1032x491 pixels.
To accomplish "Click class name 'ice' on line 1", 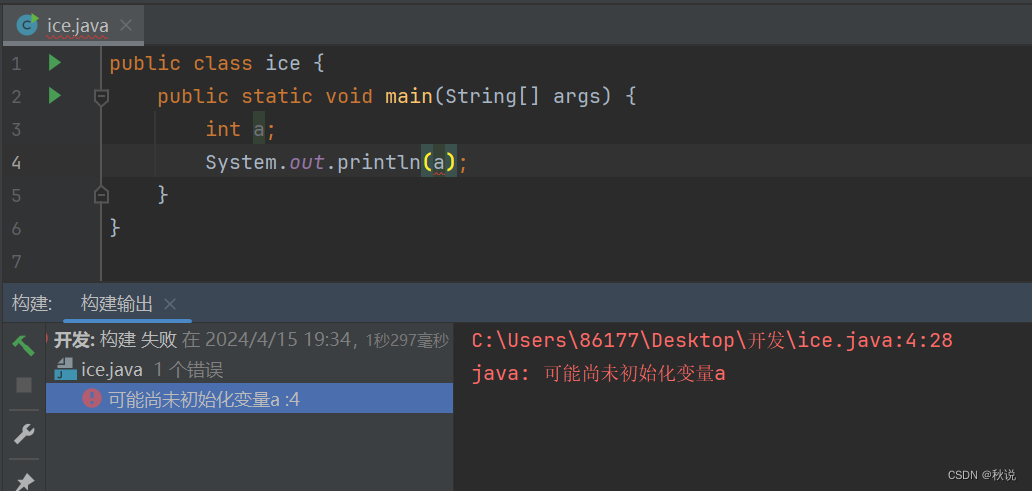I will [283, 64].
